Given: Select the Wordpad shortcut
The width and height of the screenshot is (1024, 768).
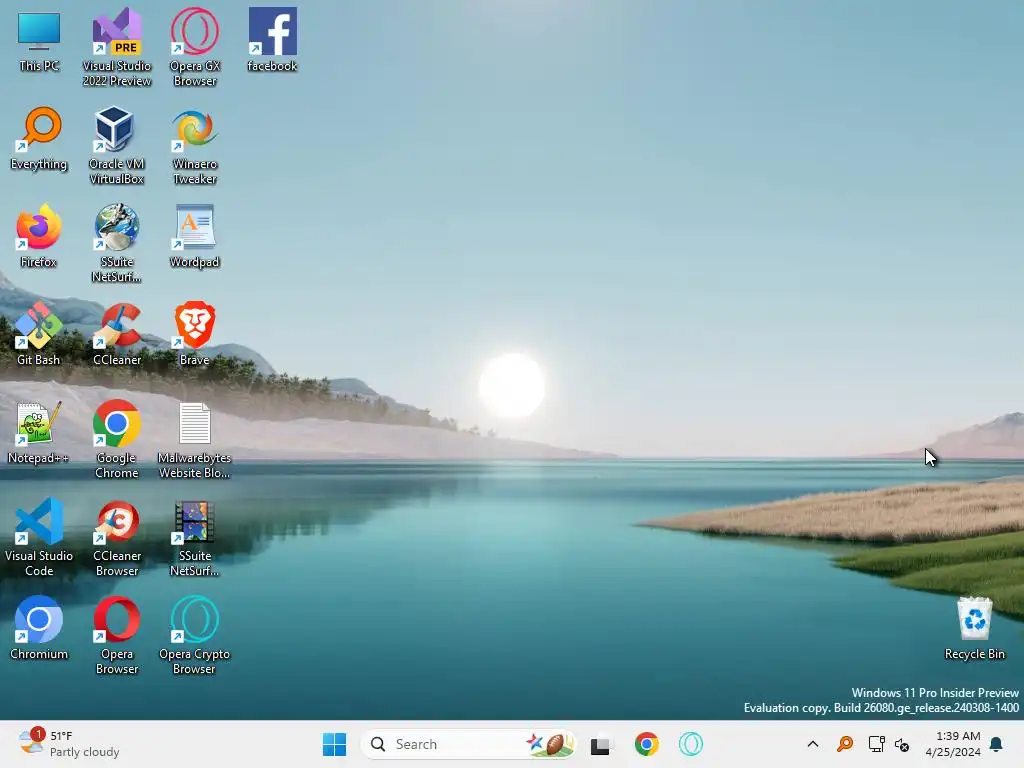Looking at the screenshot, I should tap(195, 236).
